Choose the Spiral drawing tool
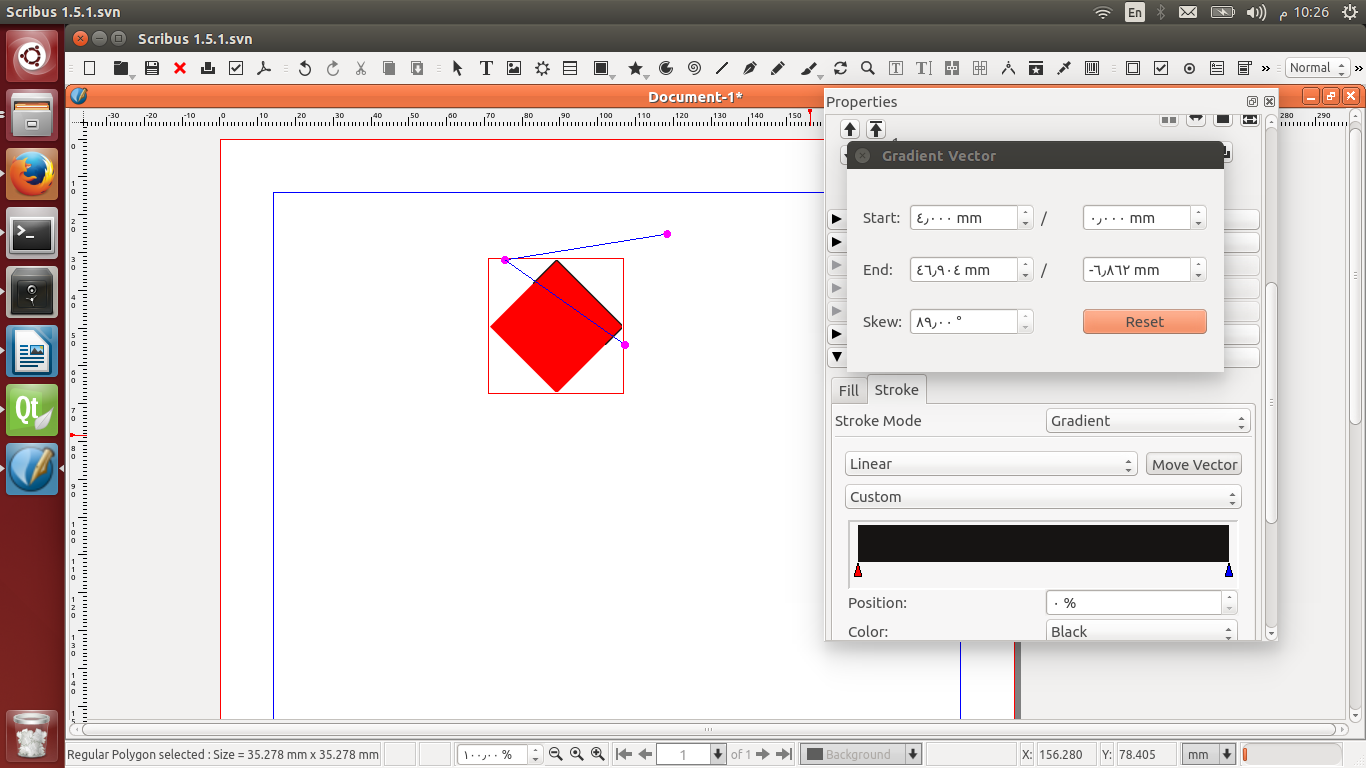Image resolution: width=1366 pixels, height=768 pixels. click(694, 68)
